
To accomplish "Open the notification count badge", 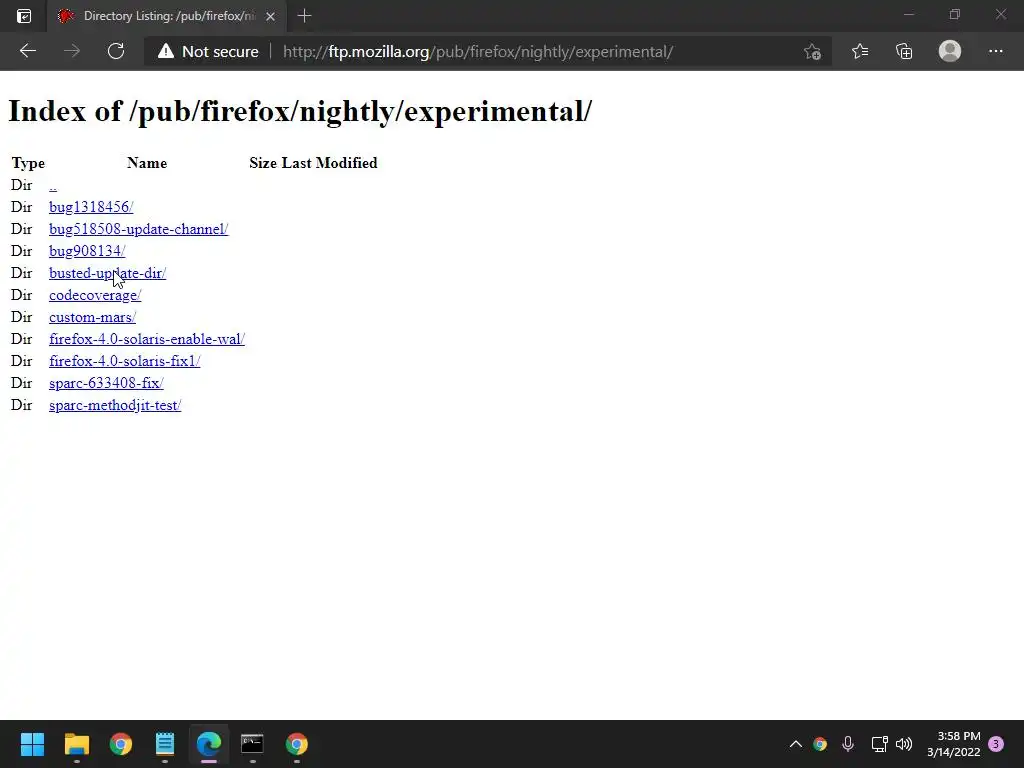I will click(996, 744).
